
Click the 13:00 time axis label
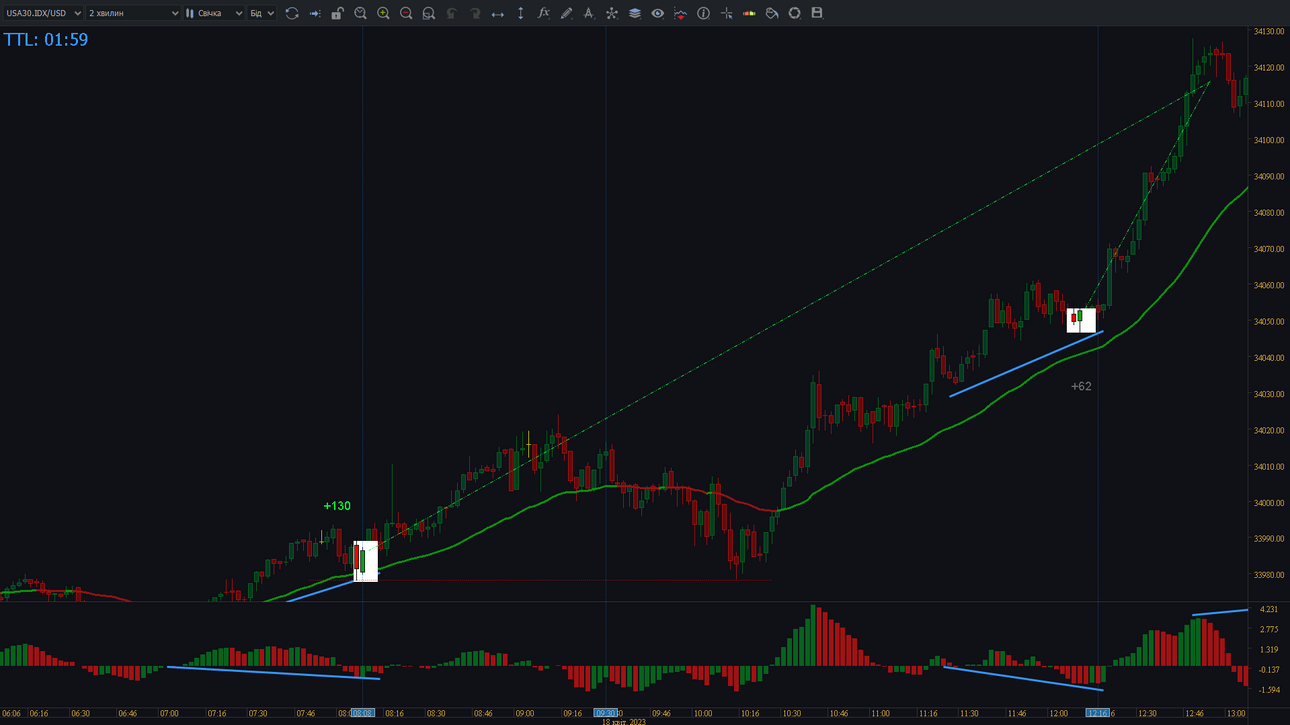click(x=1236, y=713)
